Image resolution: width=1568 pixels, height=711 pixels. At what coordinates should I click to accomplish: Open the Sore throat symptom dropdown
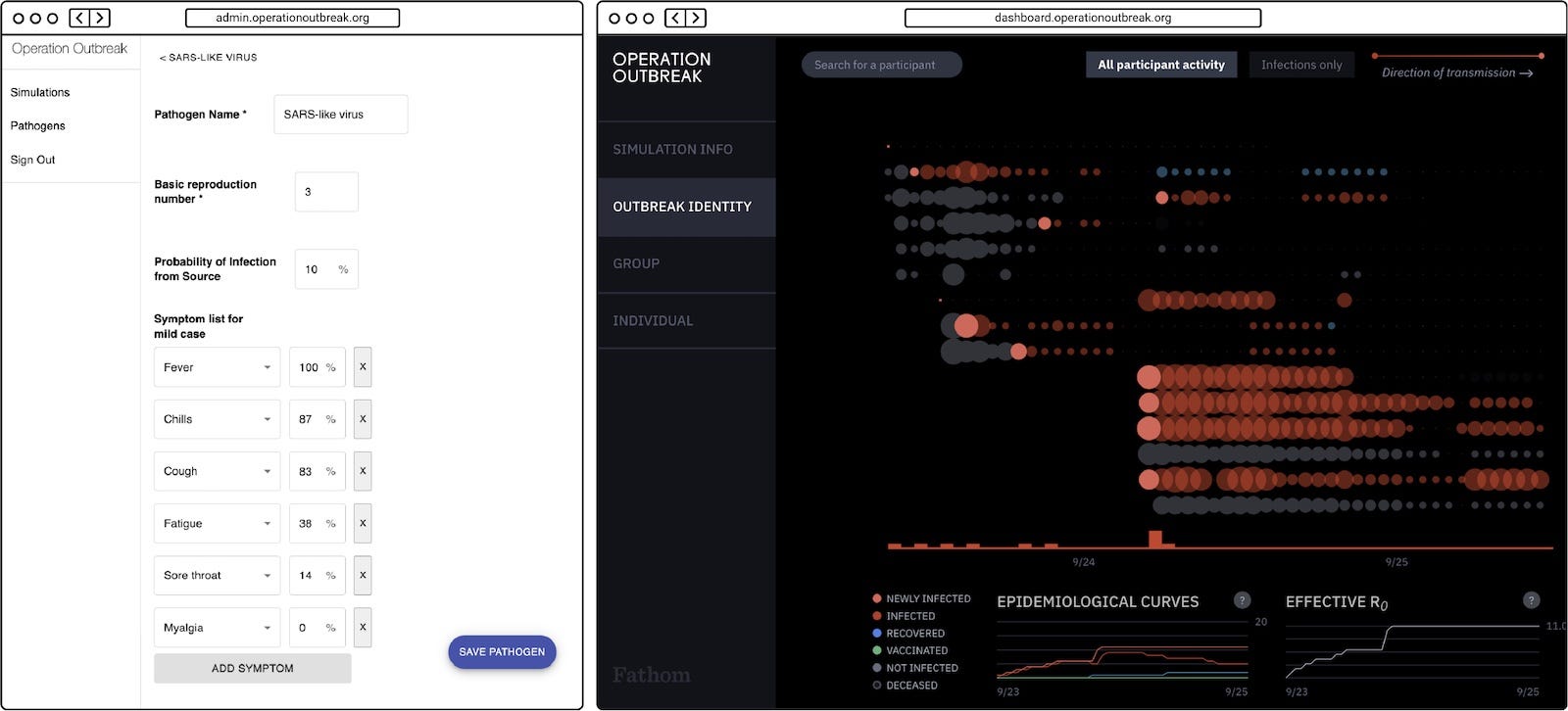tap(217, 575)
